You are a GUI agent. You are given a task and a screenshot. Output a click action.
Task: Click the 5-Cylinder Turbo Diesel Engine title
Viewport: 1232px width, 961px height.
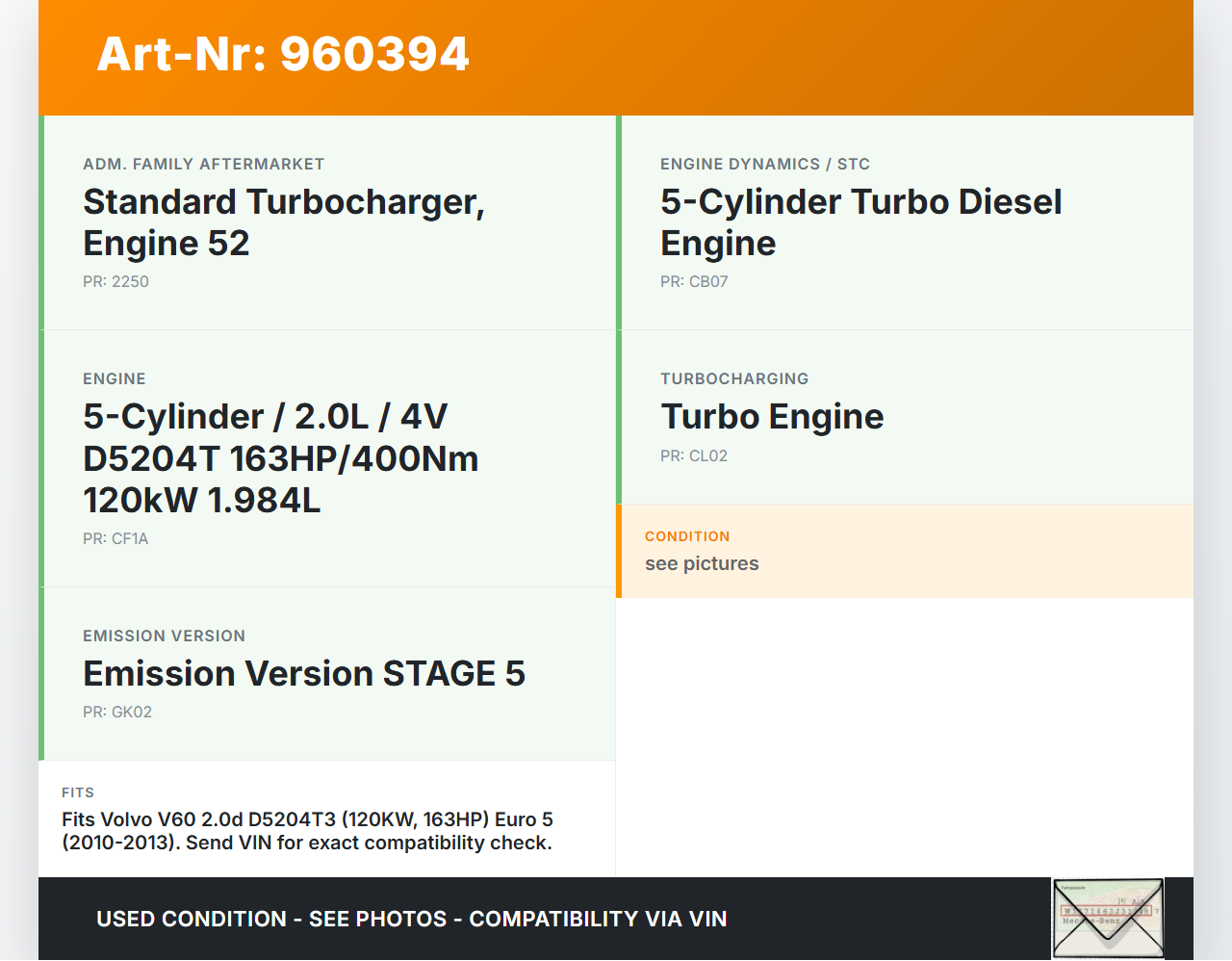860,222
